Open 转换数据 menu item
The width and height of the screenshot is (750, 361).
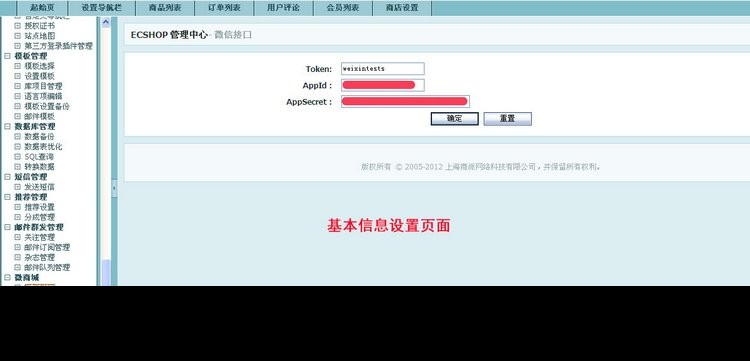coord(40,167)
